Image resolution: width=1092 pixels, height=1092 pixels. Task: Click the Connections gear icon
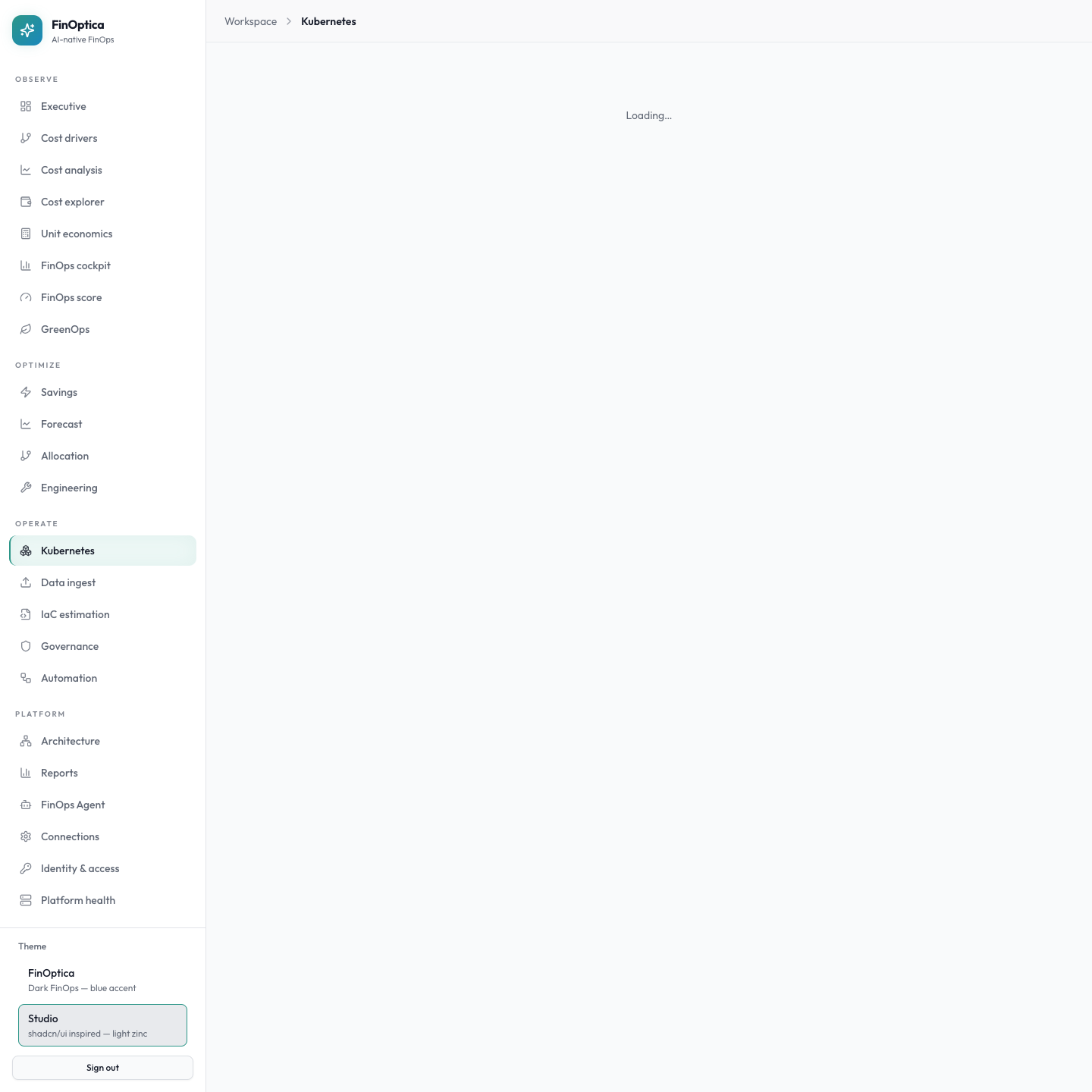pyautogui.click(x=26, y=836)
